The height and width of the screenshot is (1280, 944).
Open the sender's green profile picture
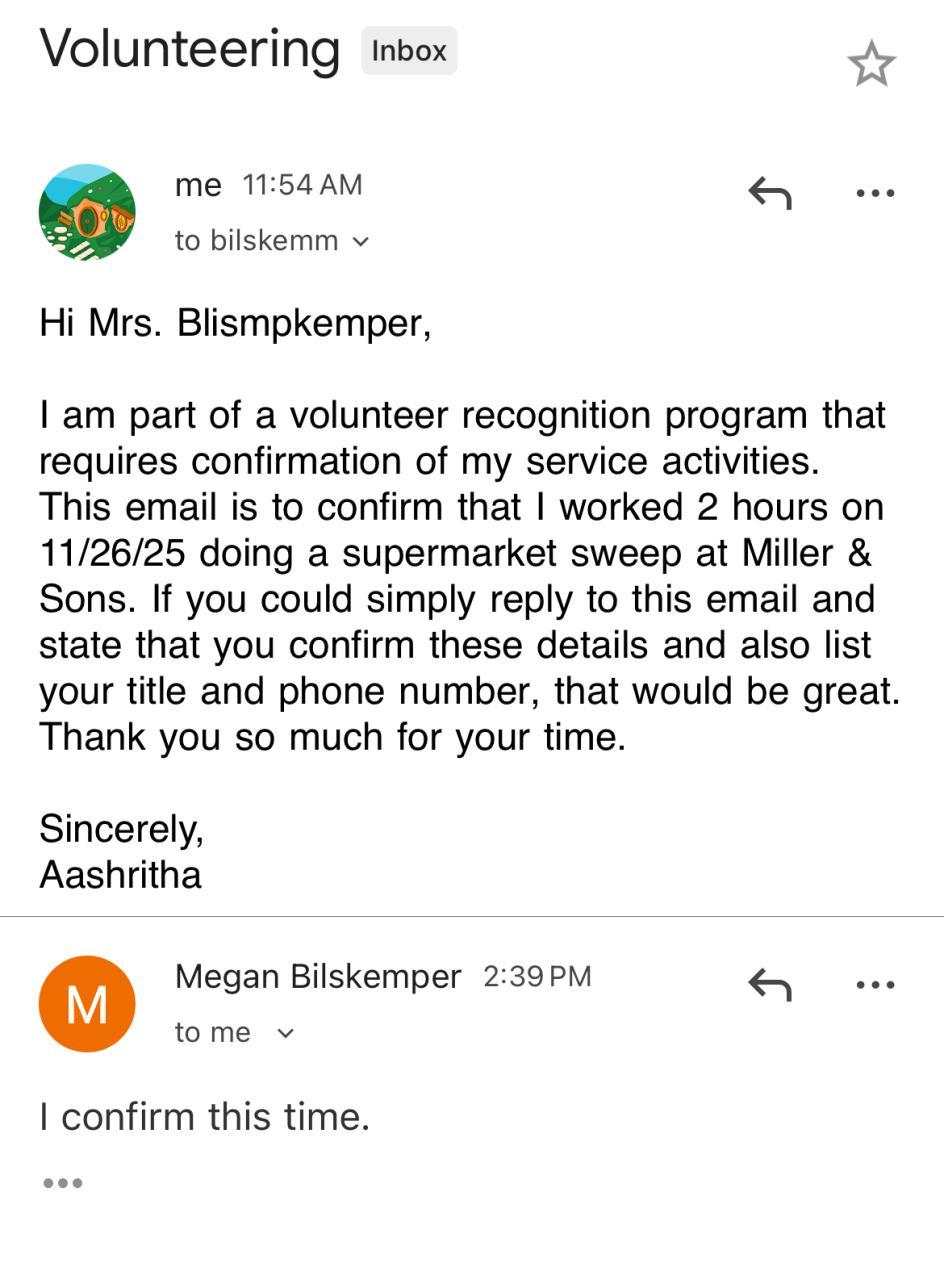87,212
